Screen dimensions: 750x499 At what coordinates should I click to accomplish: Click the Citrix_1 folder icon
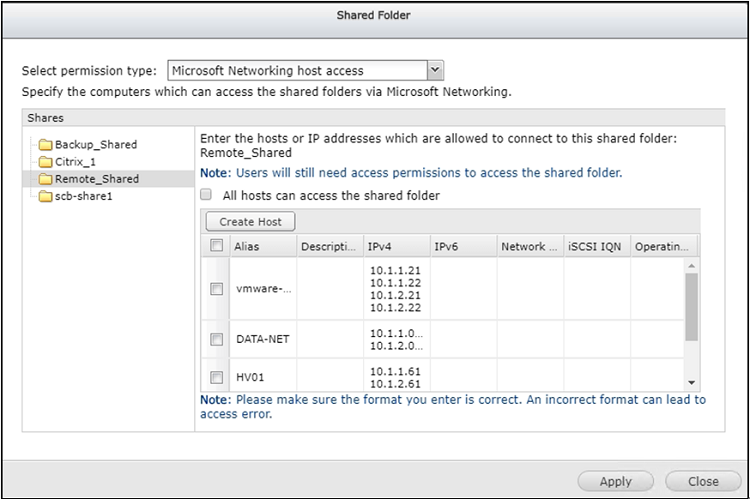point(45,162)
